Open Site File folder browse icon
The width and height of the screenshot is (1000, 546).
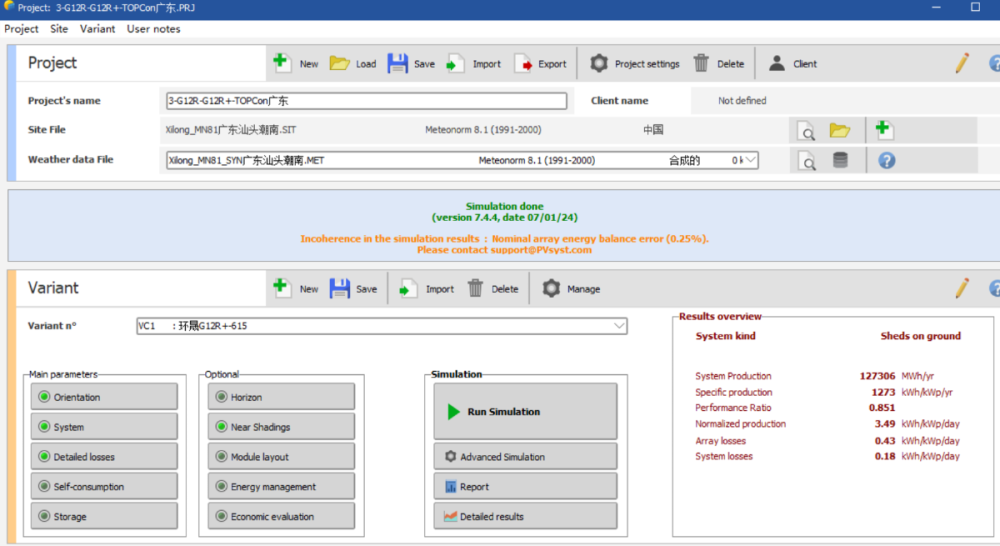click(x=839, y=131)
